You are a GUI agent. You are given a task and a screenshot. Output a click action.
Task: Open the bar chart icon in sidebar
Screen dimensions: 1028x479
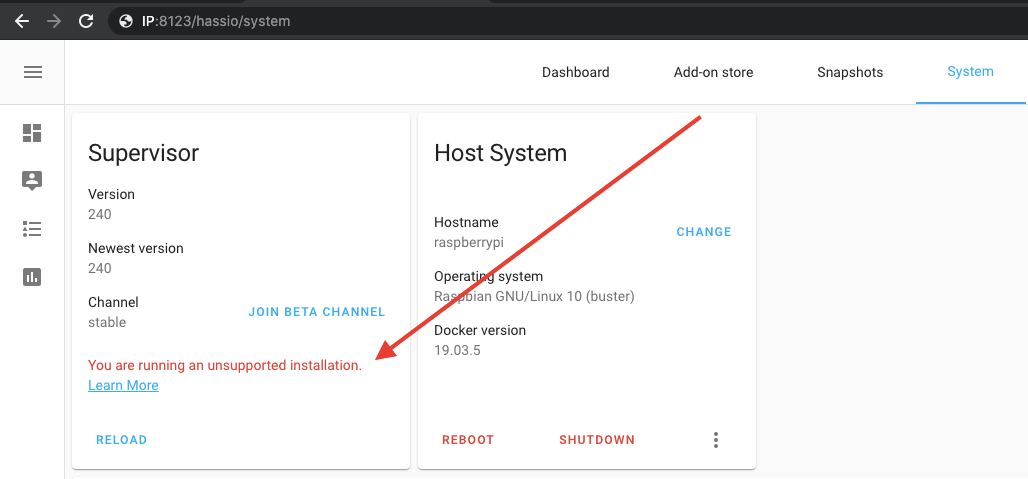click(32, 277)
